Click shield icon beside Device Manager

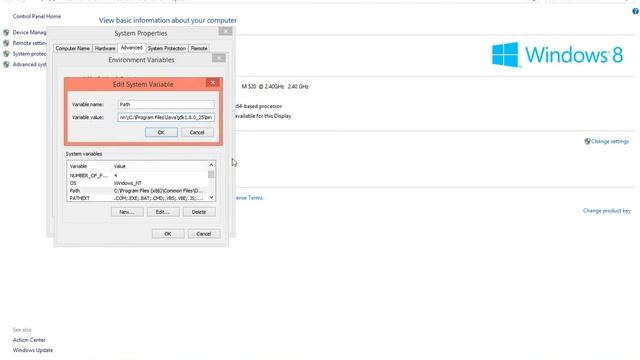(x=6, y=32)
